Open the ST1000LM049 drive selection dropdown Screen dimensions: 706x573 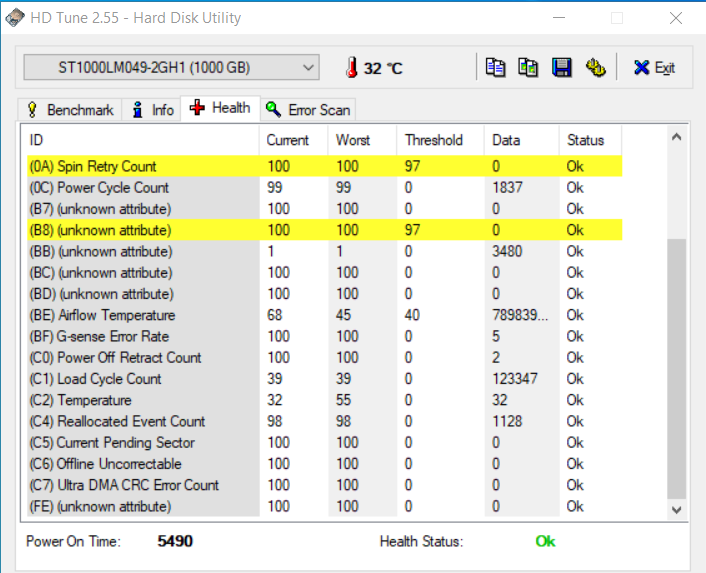pyautogui.click(x=172, y=68)
